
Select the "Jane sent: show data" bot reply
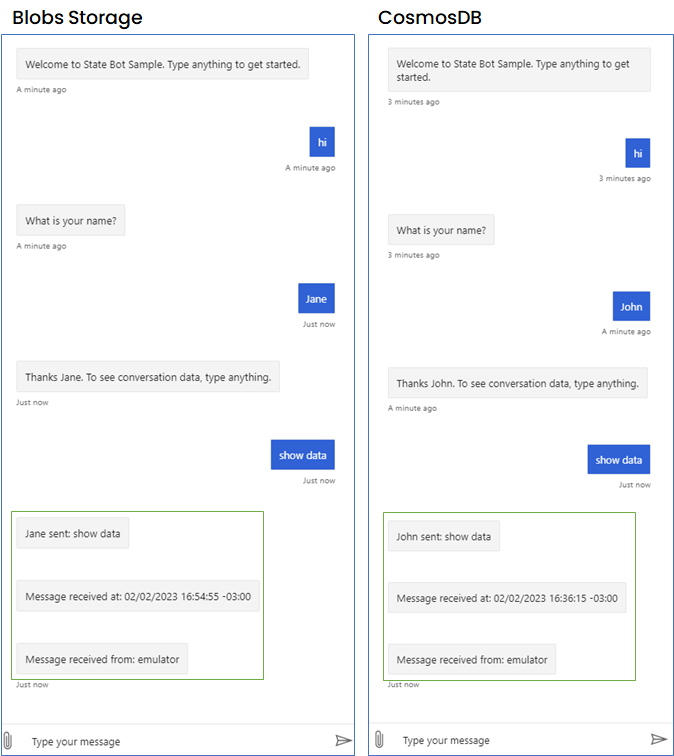point(73,533)
